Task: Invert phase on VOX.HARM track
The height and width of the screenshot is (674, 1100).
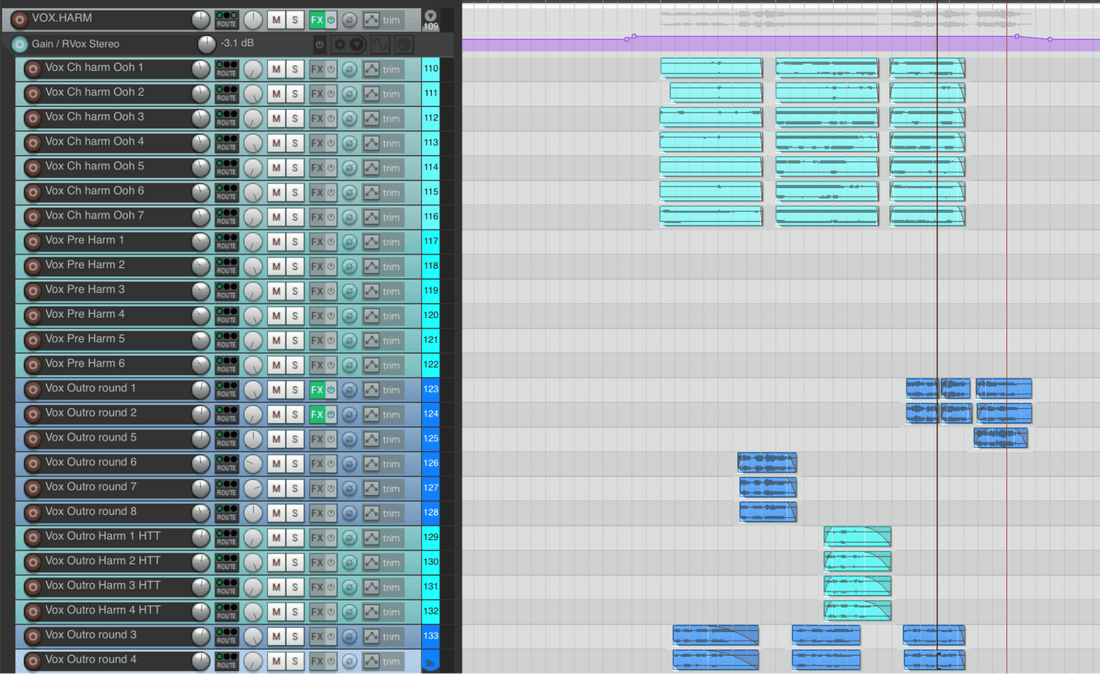Action: (349, 20)
